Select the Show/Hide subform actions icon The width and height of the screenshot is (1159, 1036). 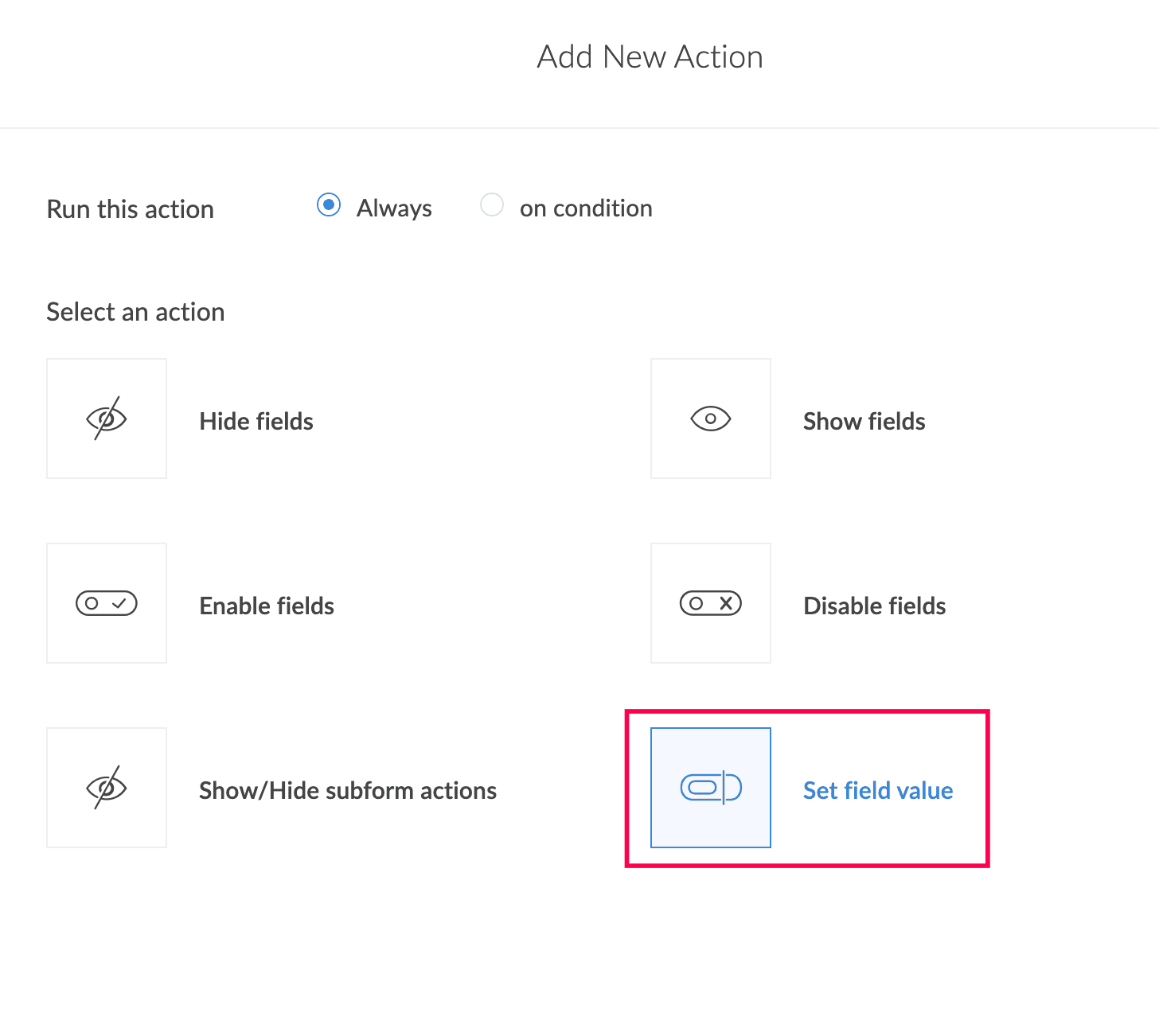107,788
